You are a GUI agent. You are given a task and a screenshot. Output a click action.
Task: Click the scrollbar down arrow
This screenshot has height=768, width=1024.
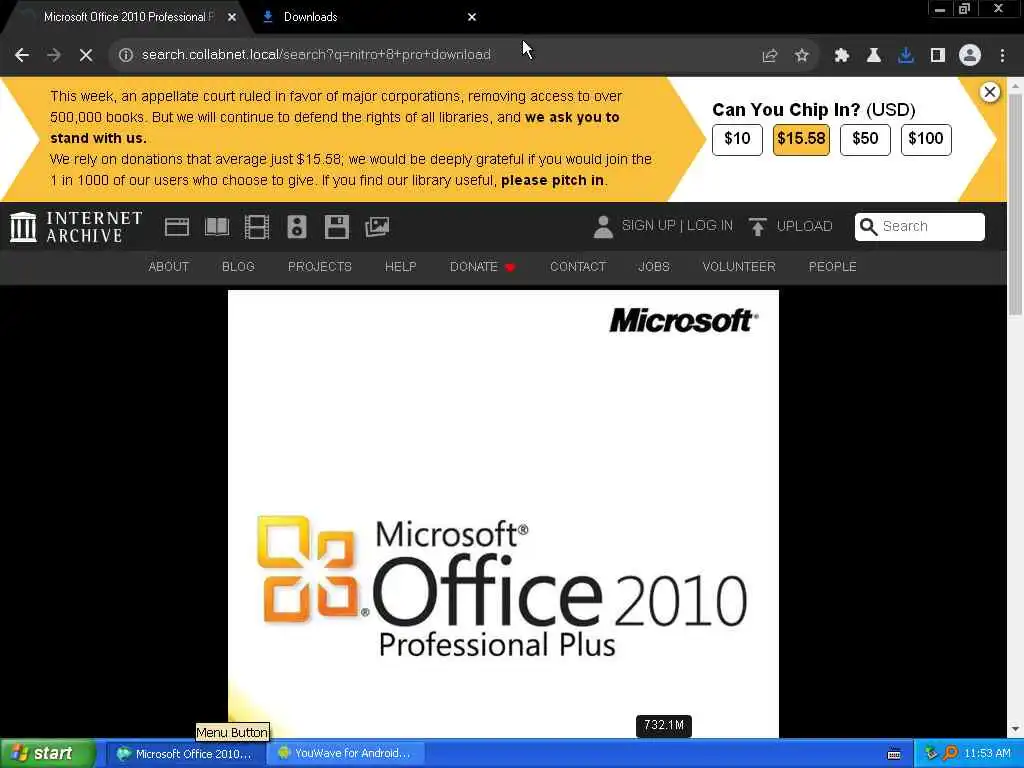click(1016, 729)
